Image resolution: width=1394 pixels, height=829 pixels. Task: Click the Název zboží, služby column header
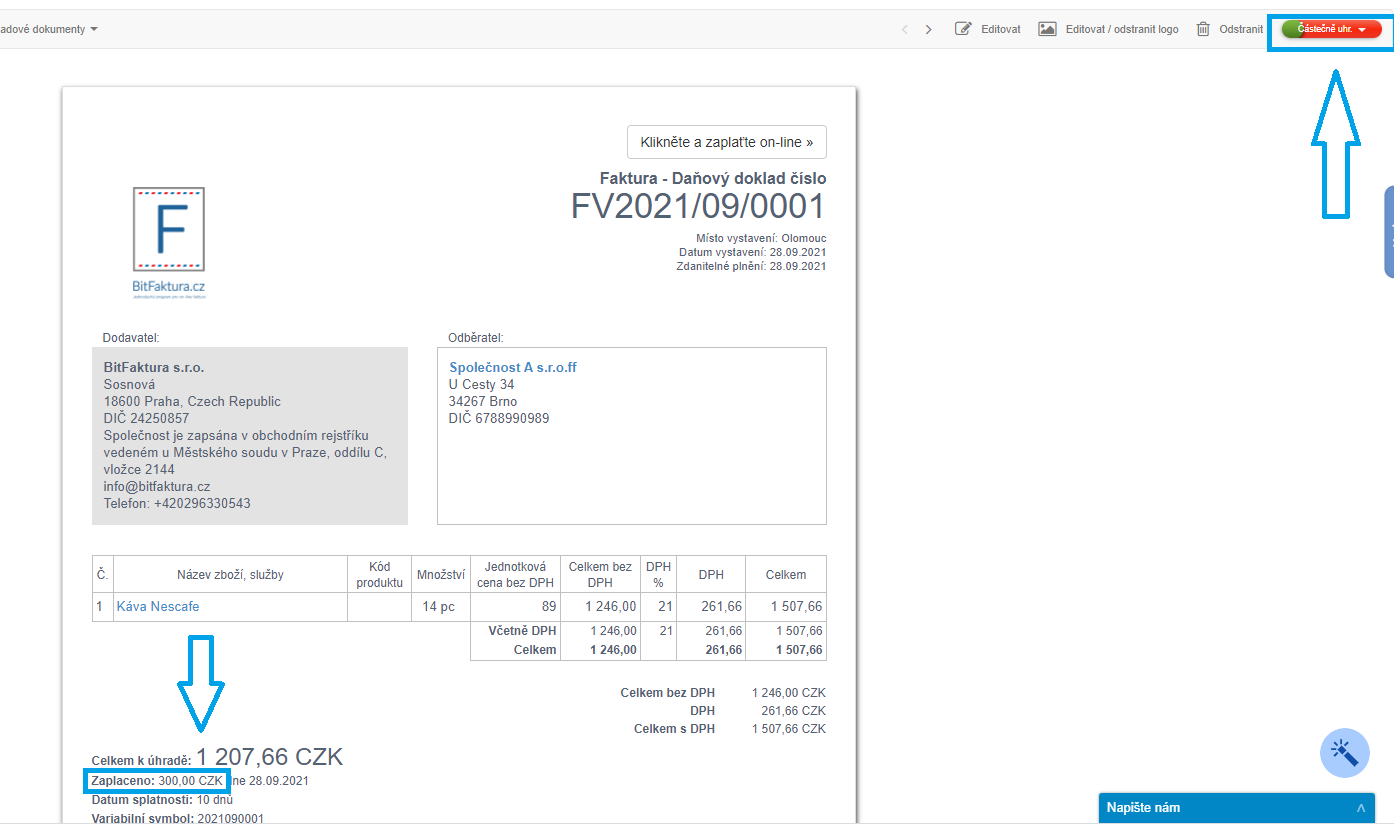pos(230,574)
